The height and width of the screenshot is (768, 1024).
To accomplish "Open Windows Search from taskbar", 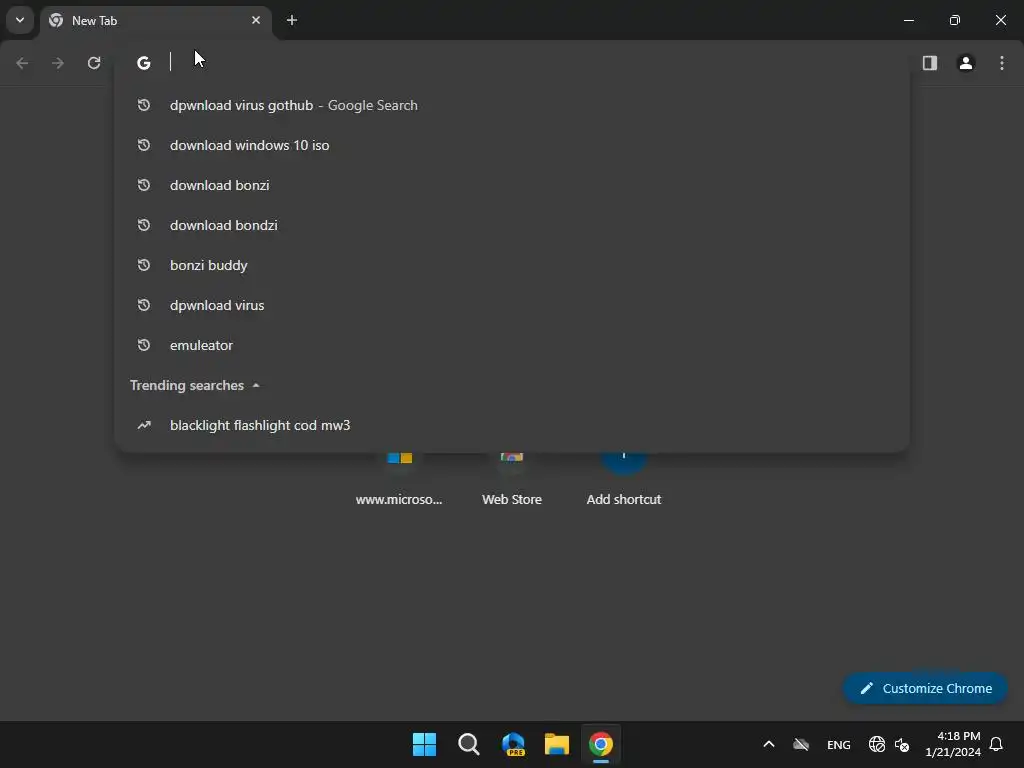I will coord(469,744).
